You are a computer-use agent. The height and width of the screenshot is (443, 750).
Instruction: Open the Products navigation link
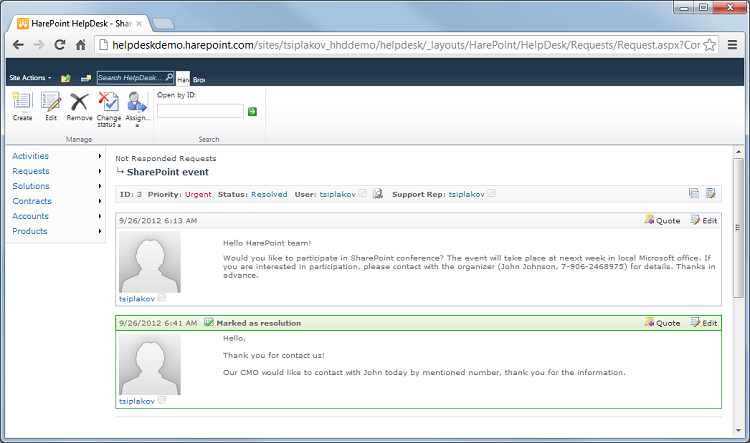click(x=30, y=231)
